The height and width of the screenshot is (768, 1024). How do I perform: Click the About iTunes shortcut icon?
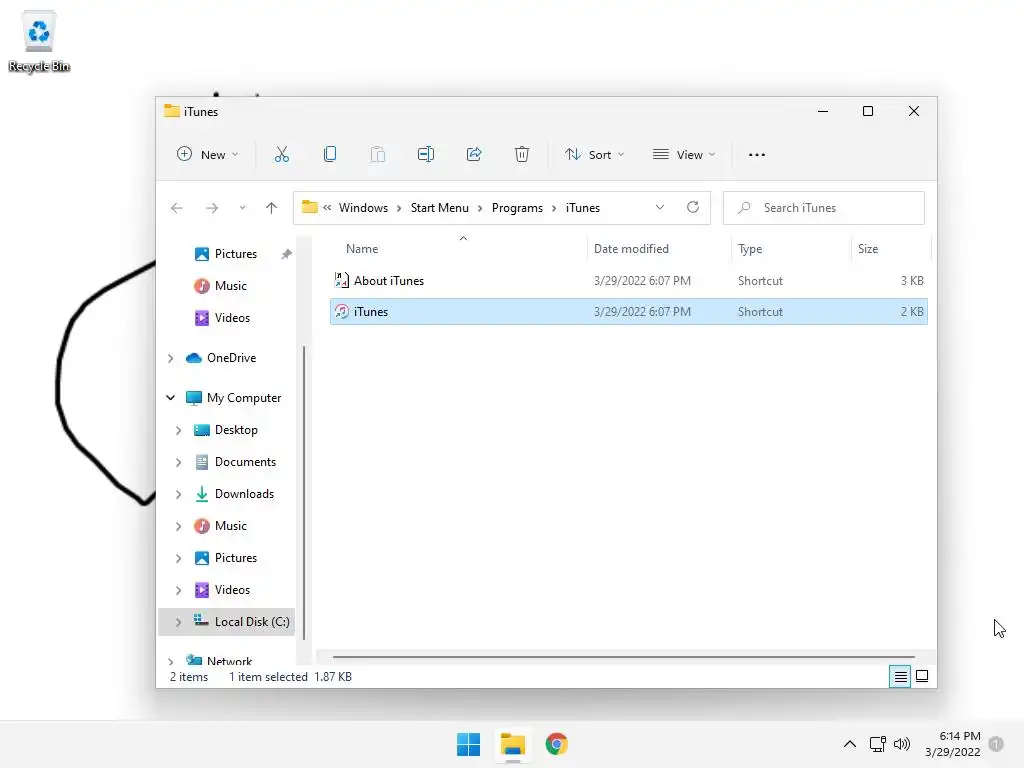341,280
